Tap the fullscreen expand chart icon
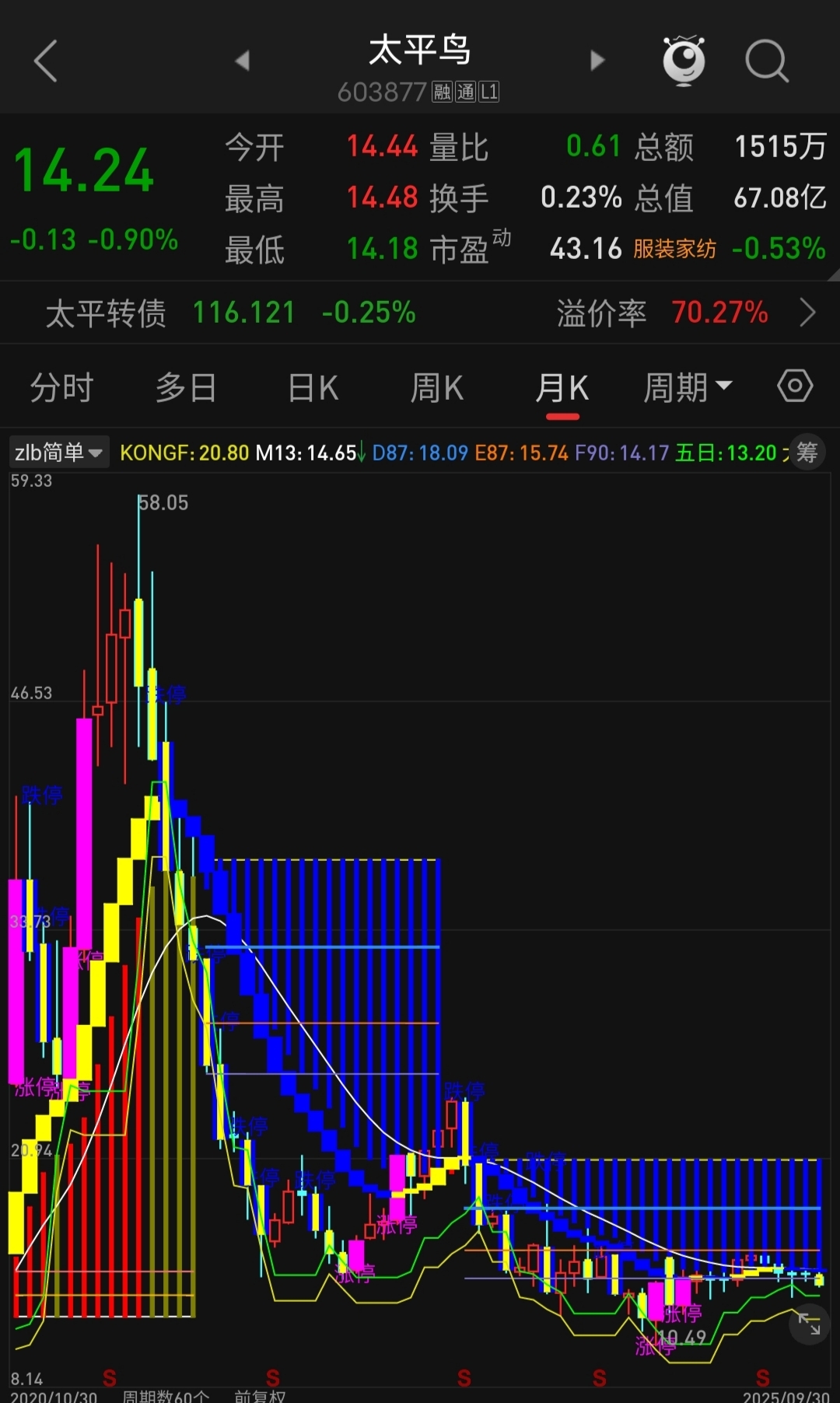This screenshot has width=840, height=1403. [810, 1324]
